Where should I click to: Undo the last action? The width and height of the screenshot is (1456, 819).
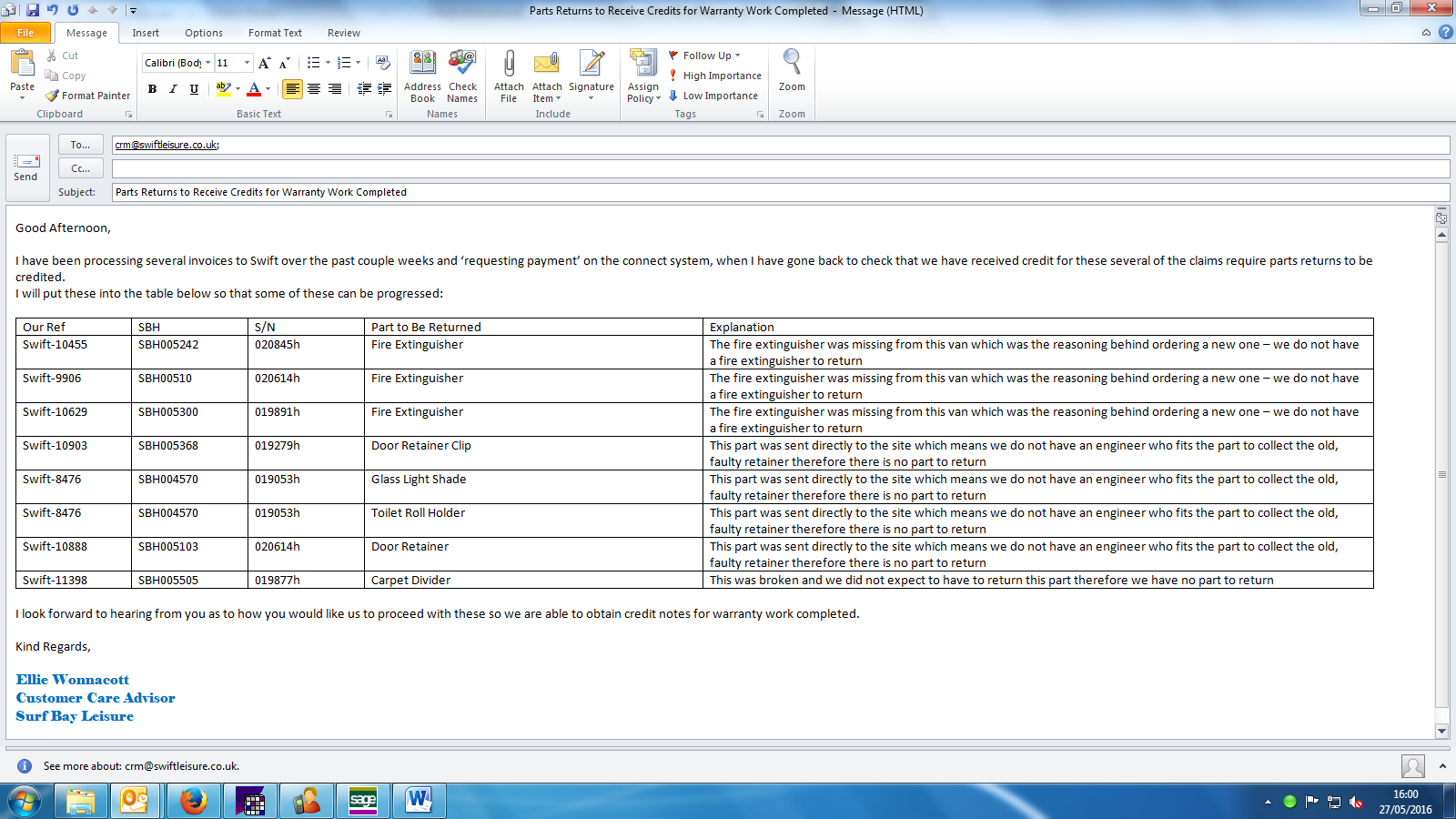(x=53, y=10)
